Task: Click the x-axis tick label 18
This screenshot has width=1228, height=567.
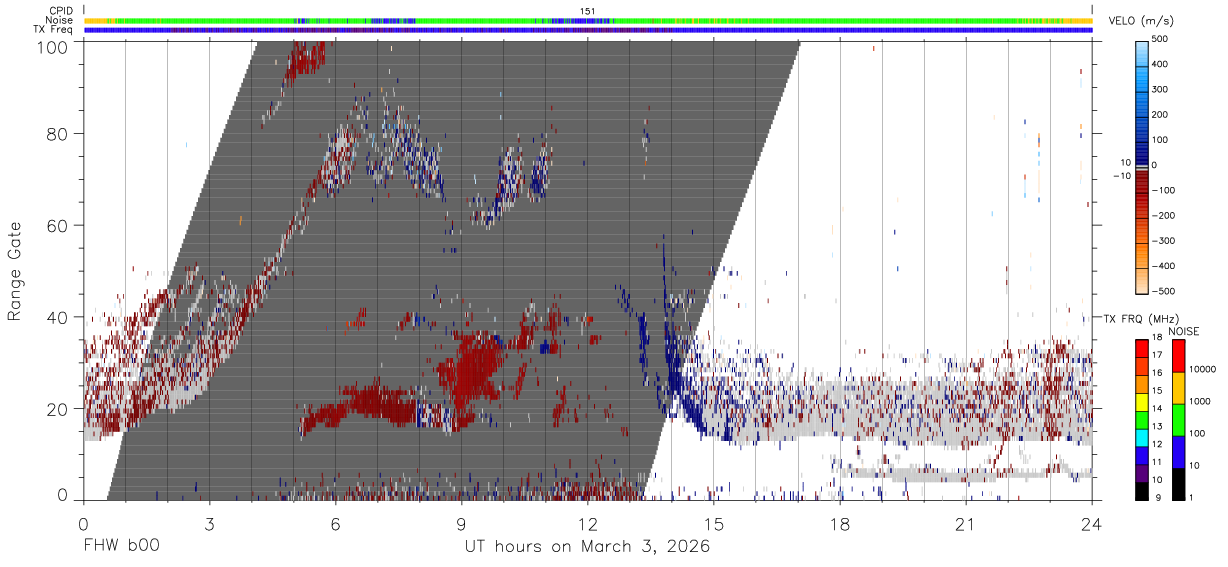Action: pos(840,523)
